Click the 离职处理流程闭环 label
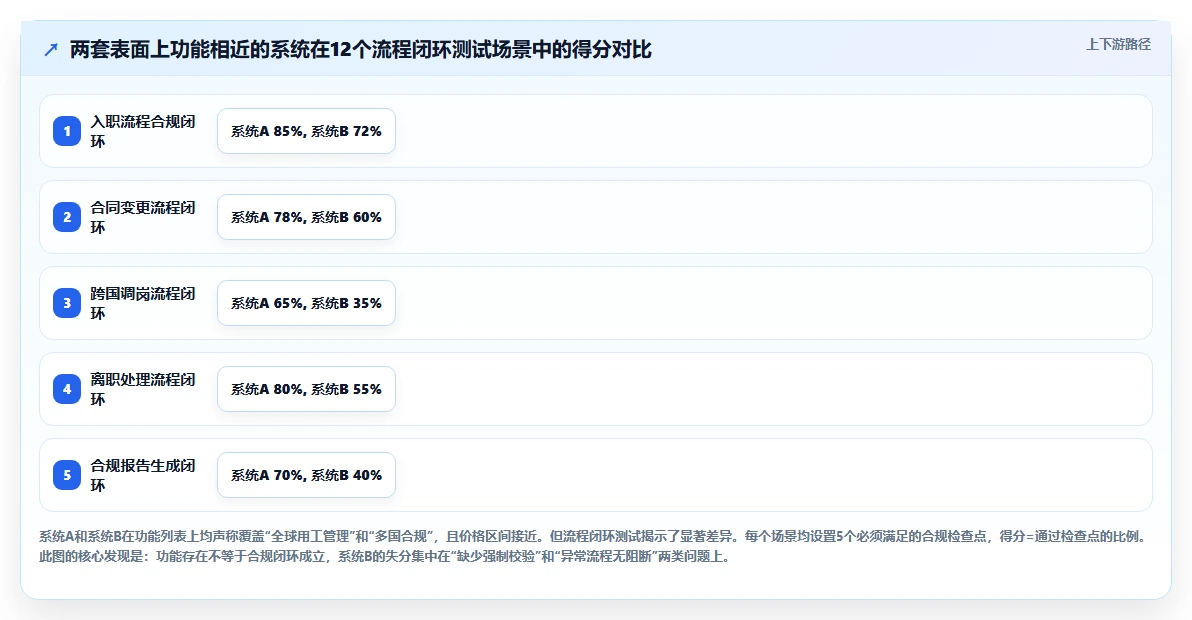Screen dimensions: 1192x620 click(143, 388)
